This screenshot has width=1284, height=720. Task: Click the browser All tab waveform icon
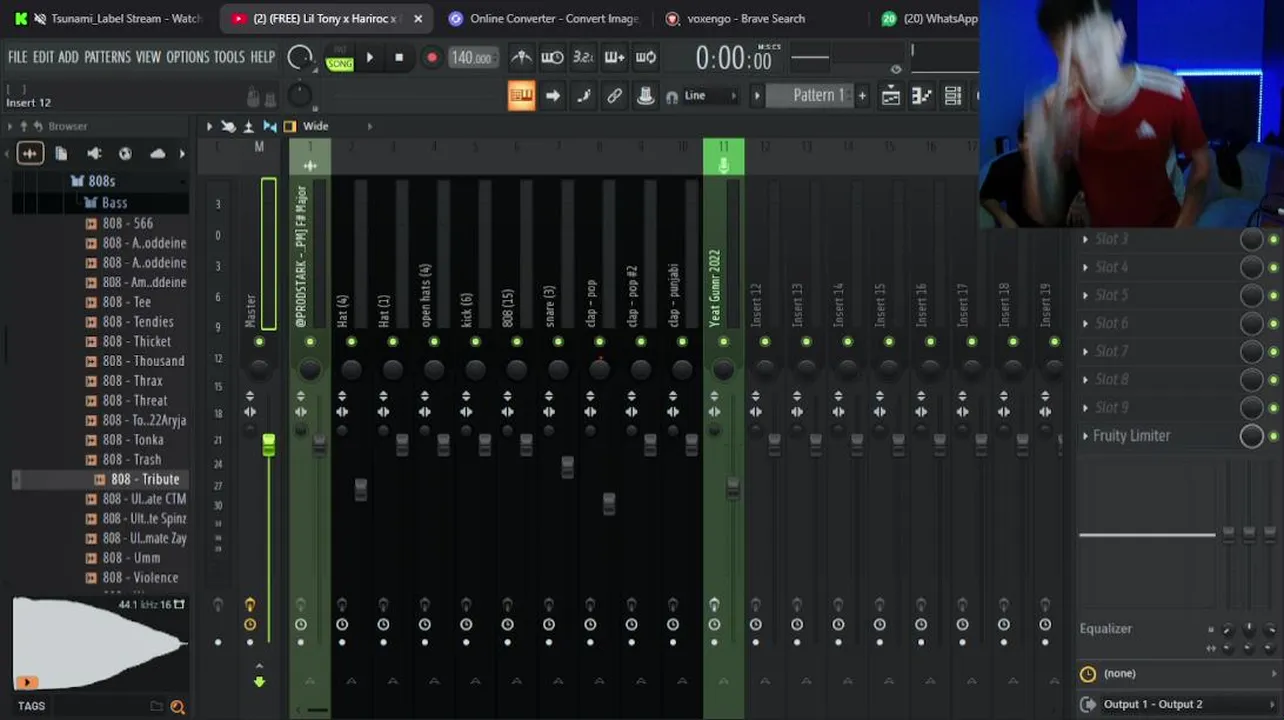coord(29,153)
